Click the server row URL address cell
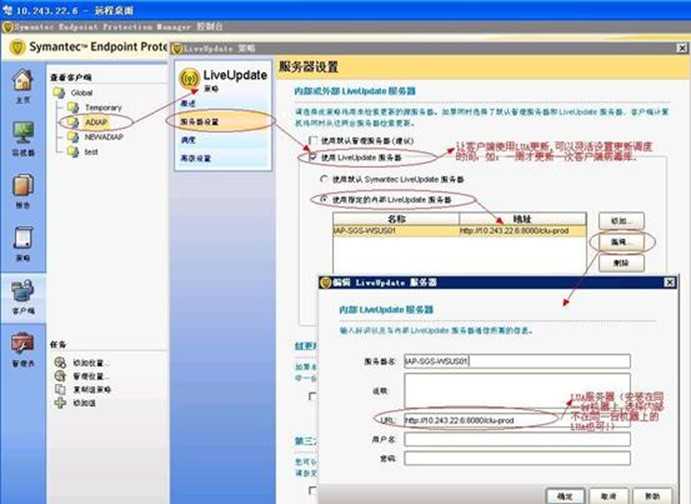Image resolution: width=691 pixels, height=504 pixels. [523, 231]
